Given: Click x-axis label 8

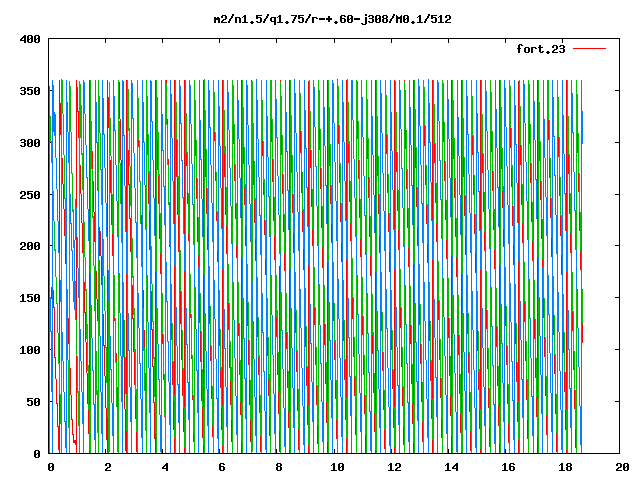Looking at the screenshot, I should coord(279,467).
